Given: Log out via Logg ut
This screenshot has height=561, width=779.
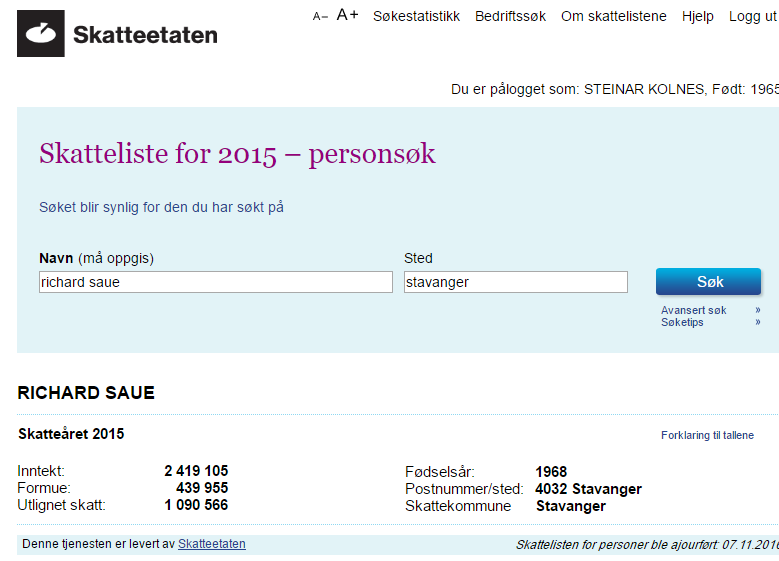Looking at the screenshot, I should pos(752,16).
